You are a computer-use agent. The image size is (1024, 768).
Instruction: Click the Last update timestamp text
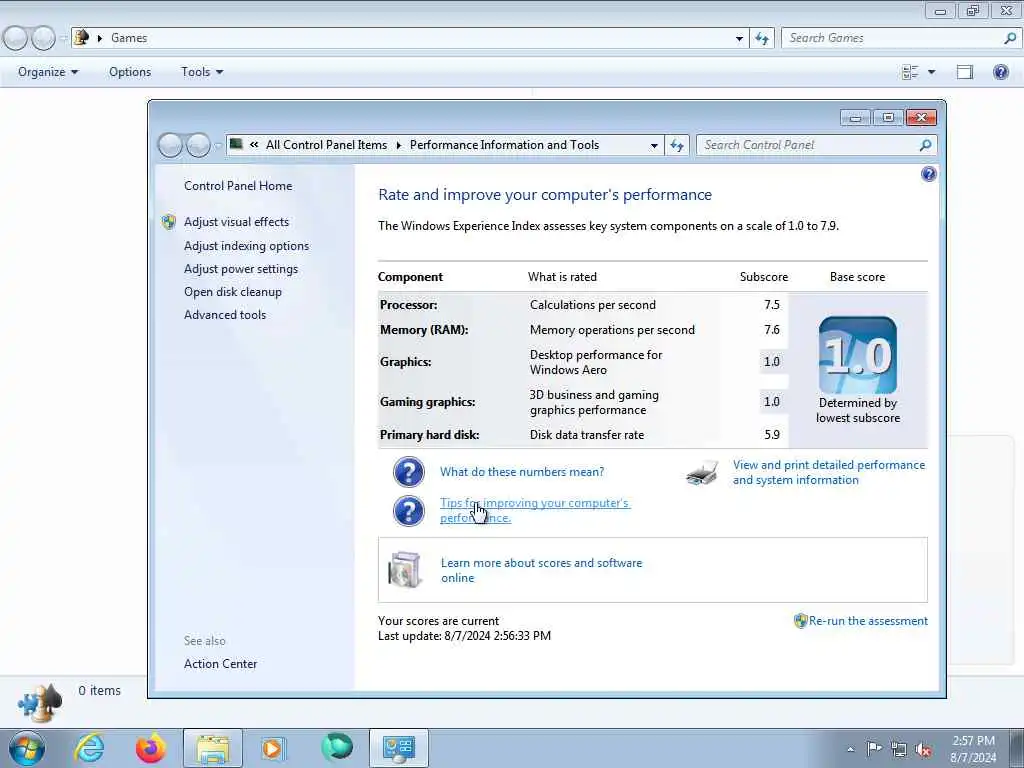[x=464, y=636]
